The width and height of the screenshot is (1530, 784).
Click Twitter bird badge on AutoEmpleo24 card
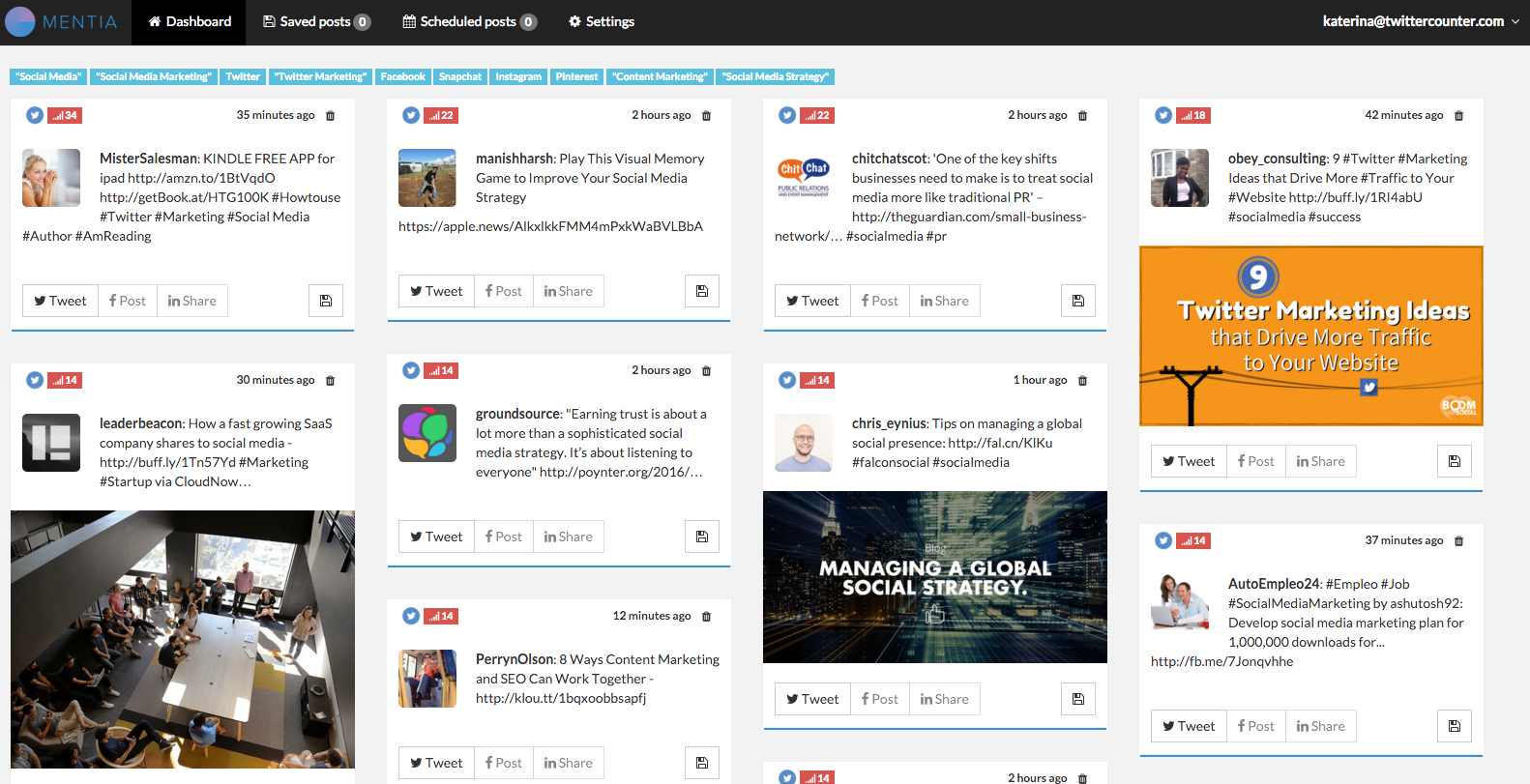tap(1163, 540)
